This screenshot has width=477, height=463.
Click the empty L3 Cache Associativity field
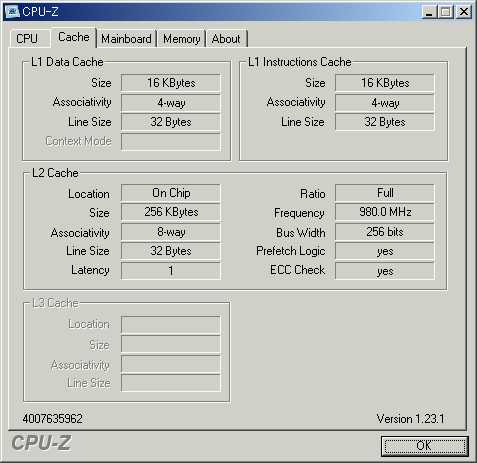click(171, 364)
